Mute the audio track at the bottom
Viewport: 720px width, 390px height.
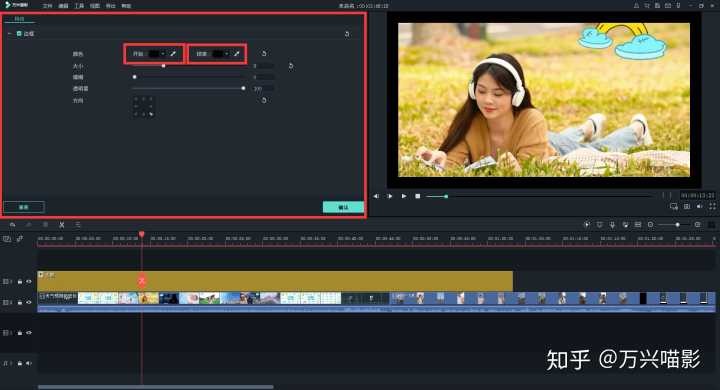coord(28,363)
